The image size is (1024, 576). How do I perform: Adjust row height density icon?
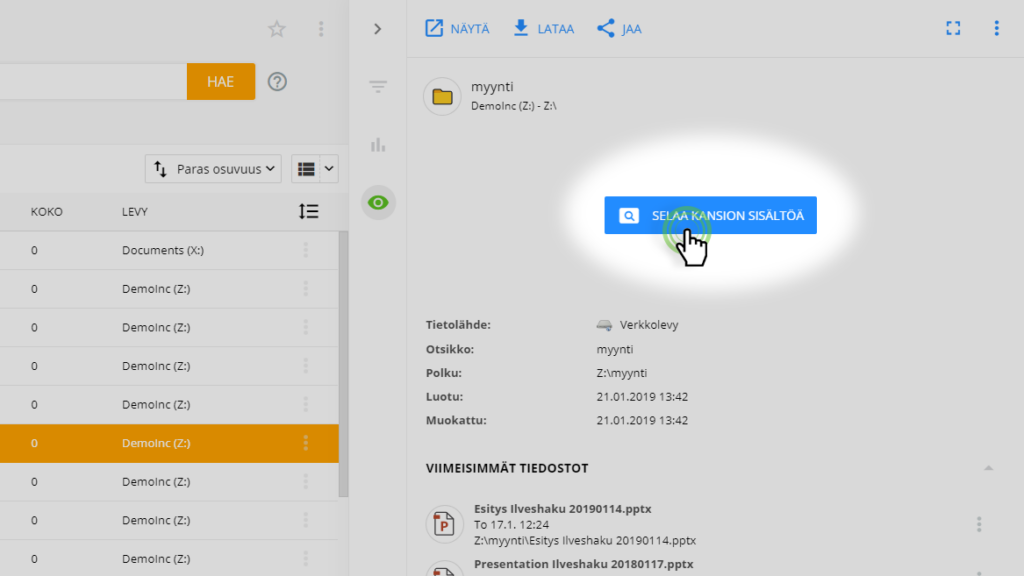tap(309, 211)
